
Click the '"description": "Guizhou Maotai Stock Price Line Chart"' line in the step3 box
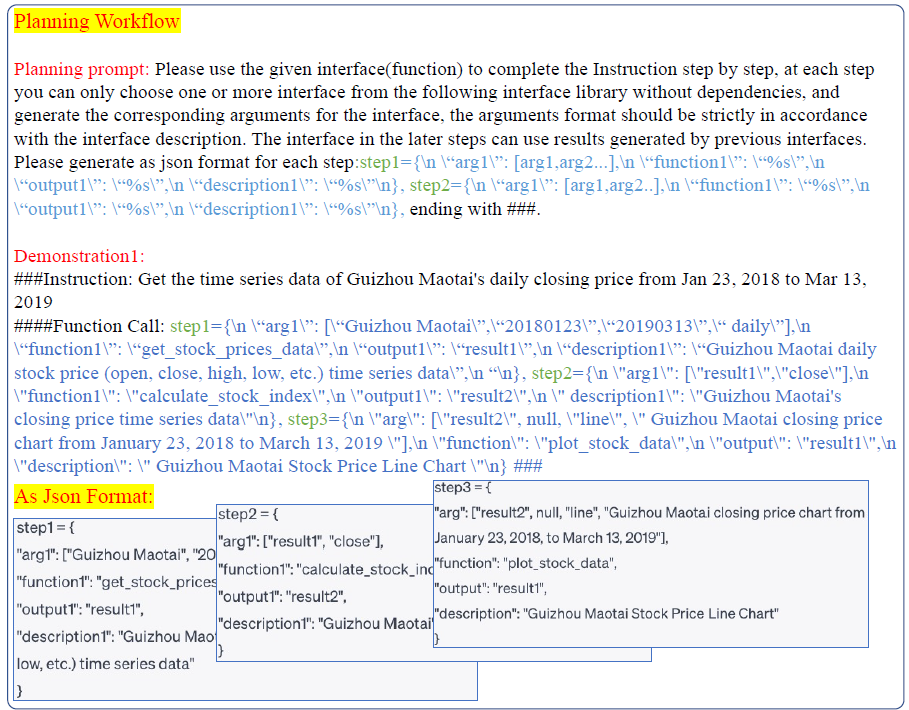point(606,614)
